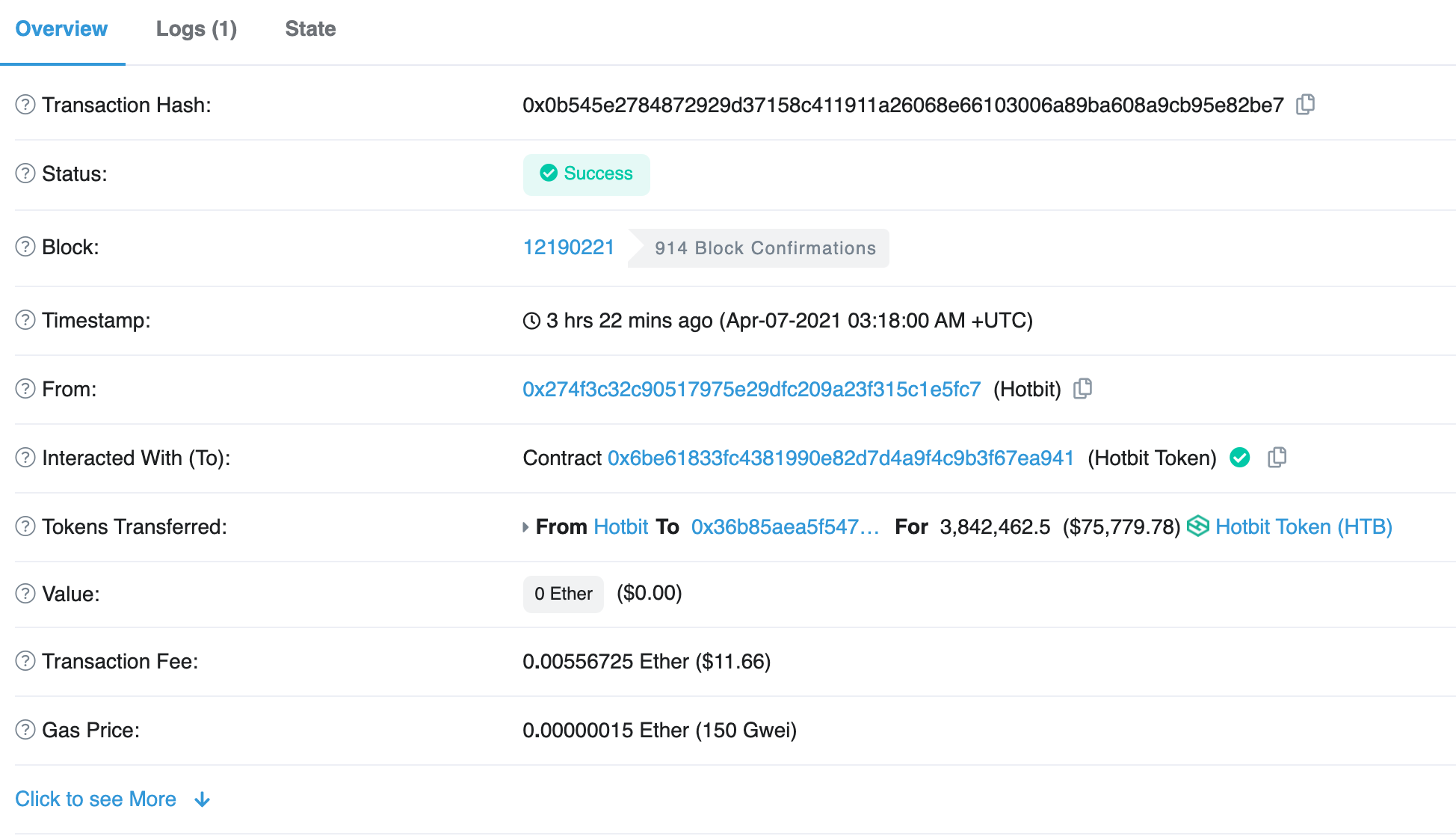Screen dimensions: 1456x839
Task: Open the From address 0x274f3c32 link
Action: click(751, 389)
